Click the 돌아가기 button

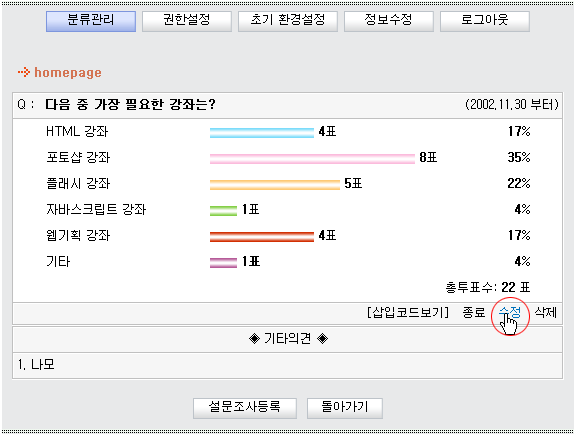(345, 408)
